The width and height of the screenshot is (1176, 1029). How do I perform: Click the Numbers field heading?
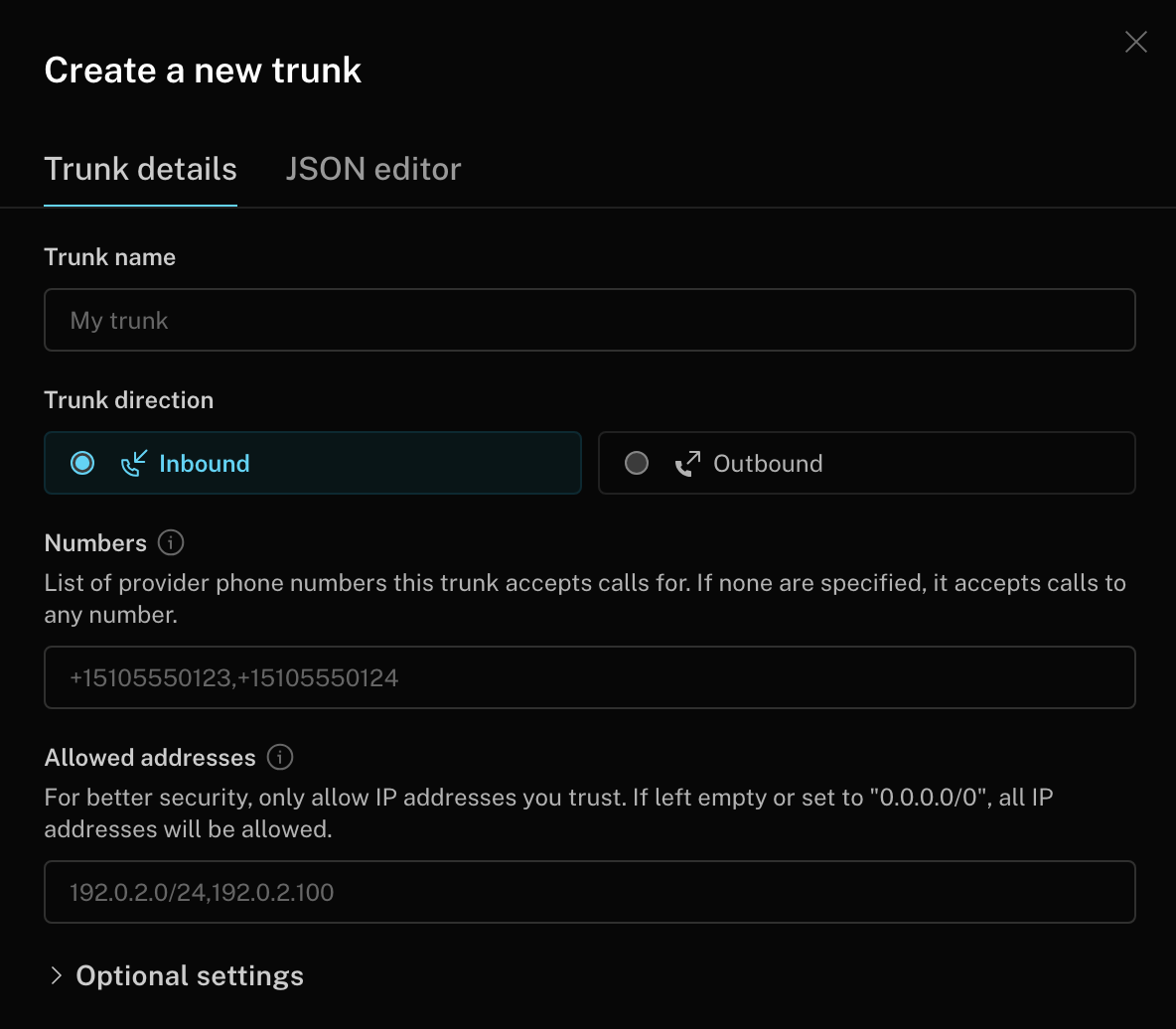[x=95, y=543]
